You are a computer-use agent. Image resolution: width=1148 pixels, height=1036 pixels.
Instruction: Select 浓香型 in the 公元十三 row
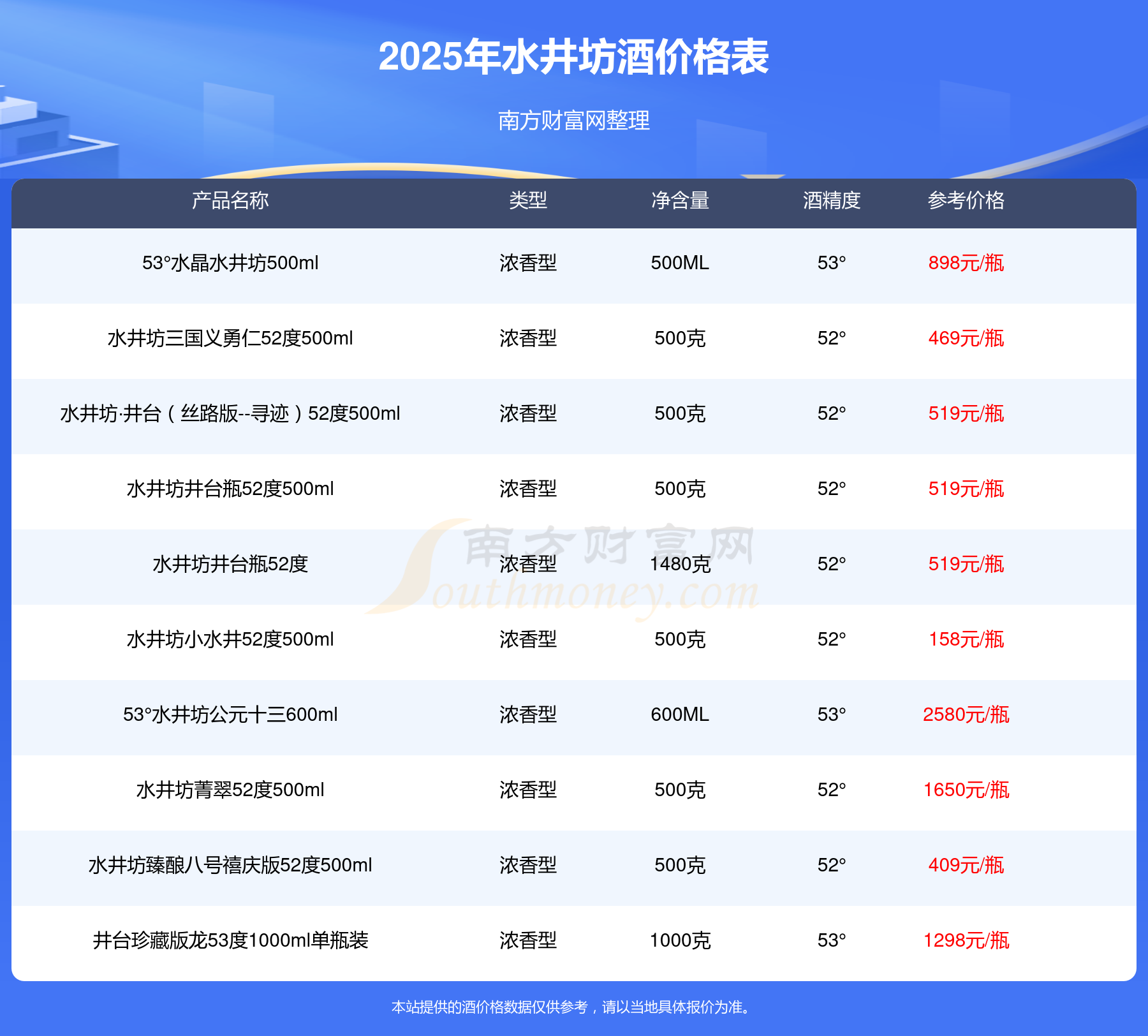(x=528, y=714)
